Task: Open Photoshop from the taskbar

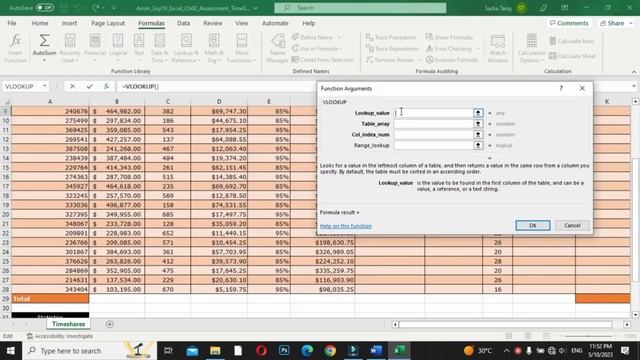Action: (284, 351)
